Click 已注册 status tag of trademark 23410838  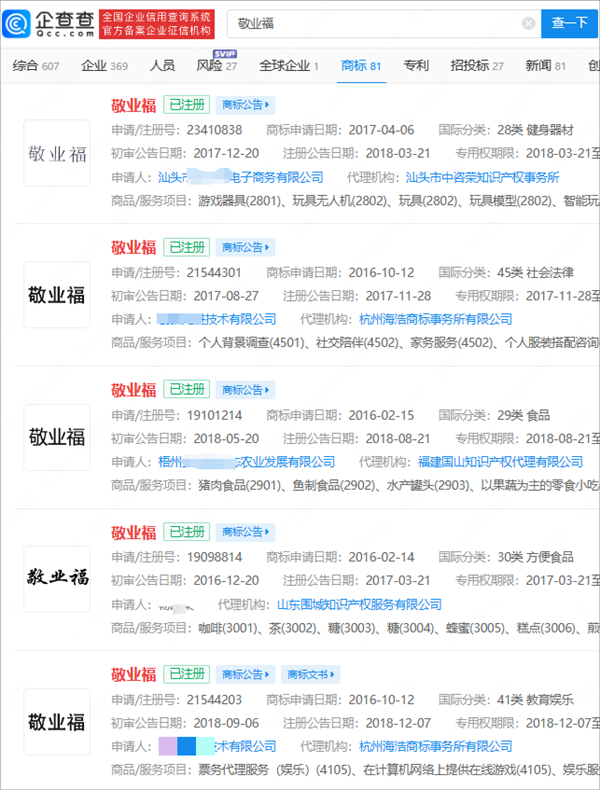[186, 105]
